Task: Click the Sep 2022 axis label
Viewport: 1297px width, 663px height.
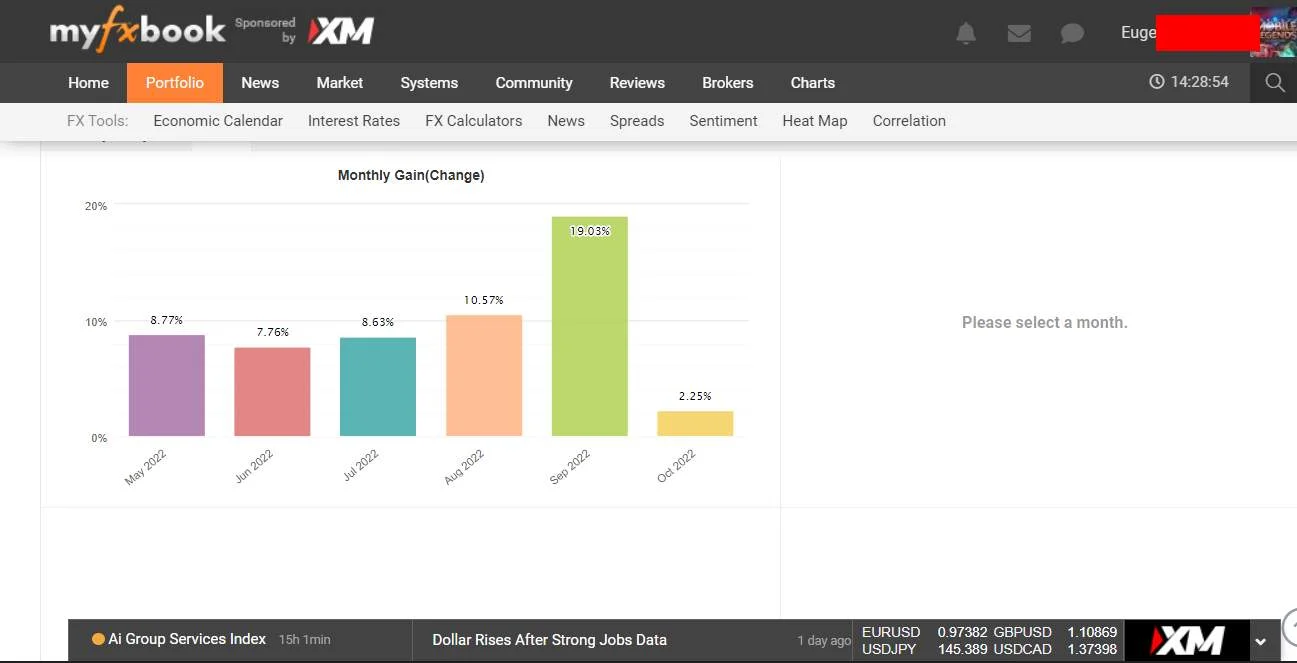Action: click(570, 467)
